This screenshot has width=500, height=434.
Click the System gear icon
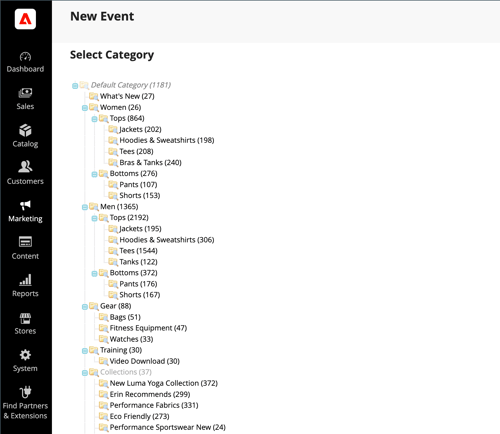coord(25,355)
